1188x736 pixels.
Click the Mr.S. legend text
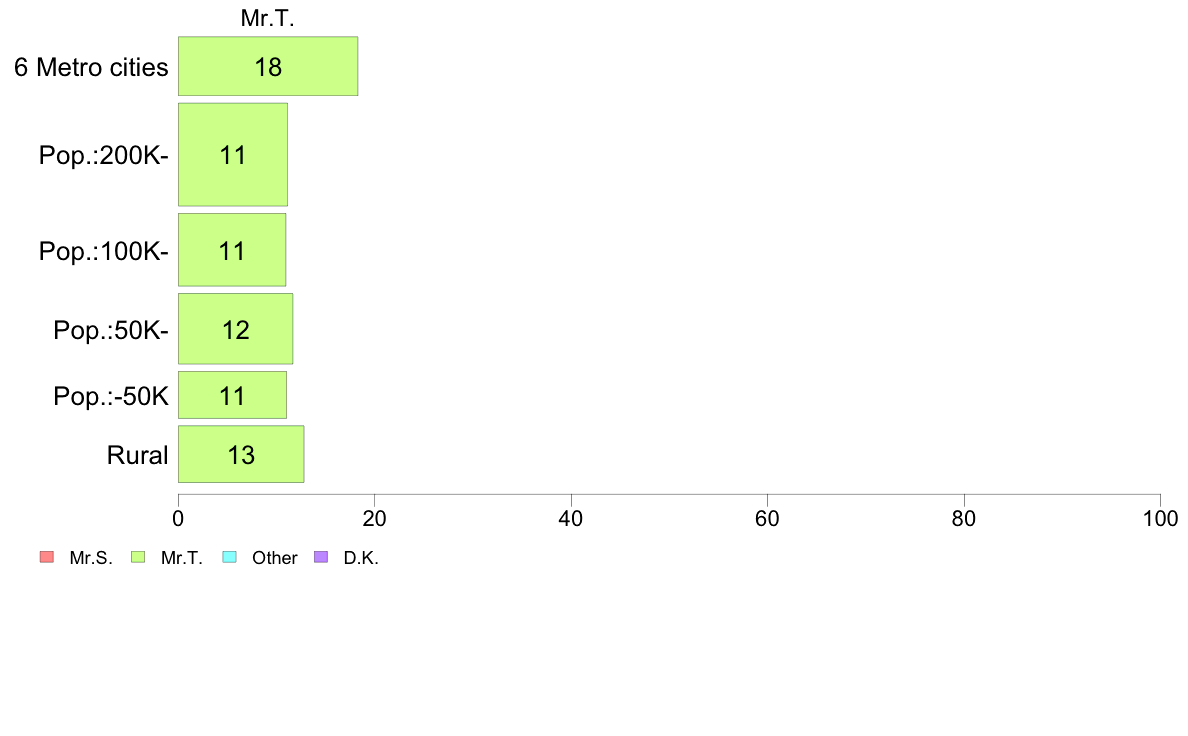(91, 558)
